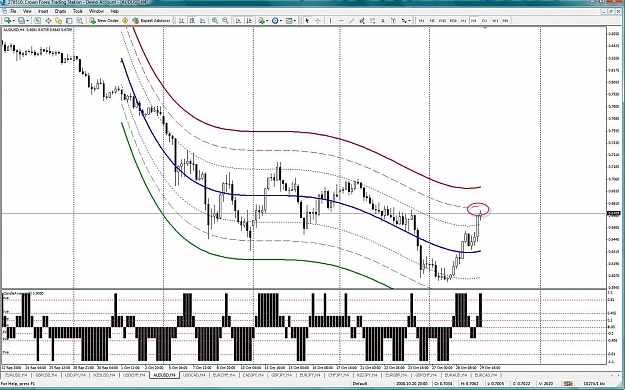625x390 pixels.
Task: Click the chart shift triangle marker above the chart
Action: pyautogui.click(x=485, y=28)
